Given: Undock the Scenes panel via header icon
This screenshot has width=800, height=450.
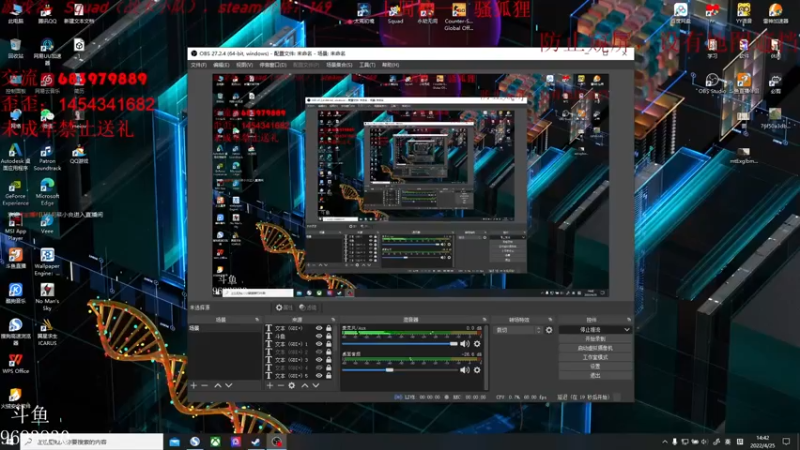Looking at the screenshot, I should [257, 319].
